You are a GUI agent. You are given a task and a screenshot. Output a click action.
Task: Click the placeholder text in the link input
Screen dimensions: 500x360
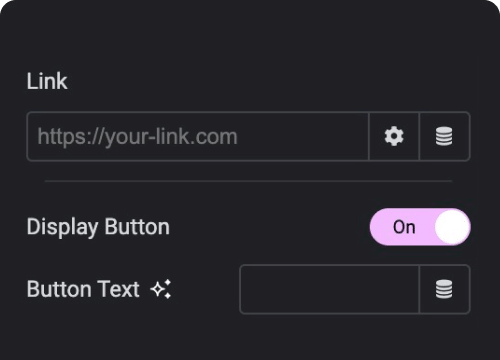[137, 137]
